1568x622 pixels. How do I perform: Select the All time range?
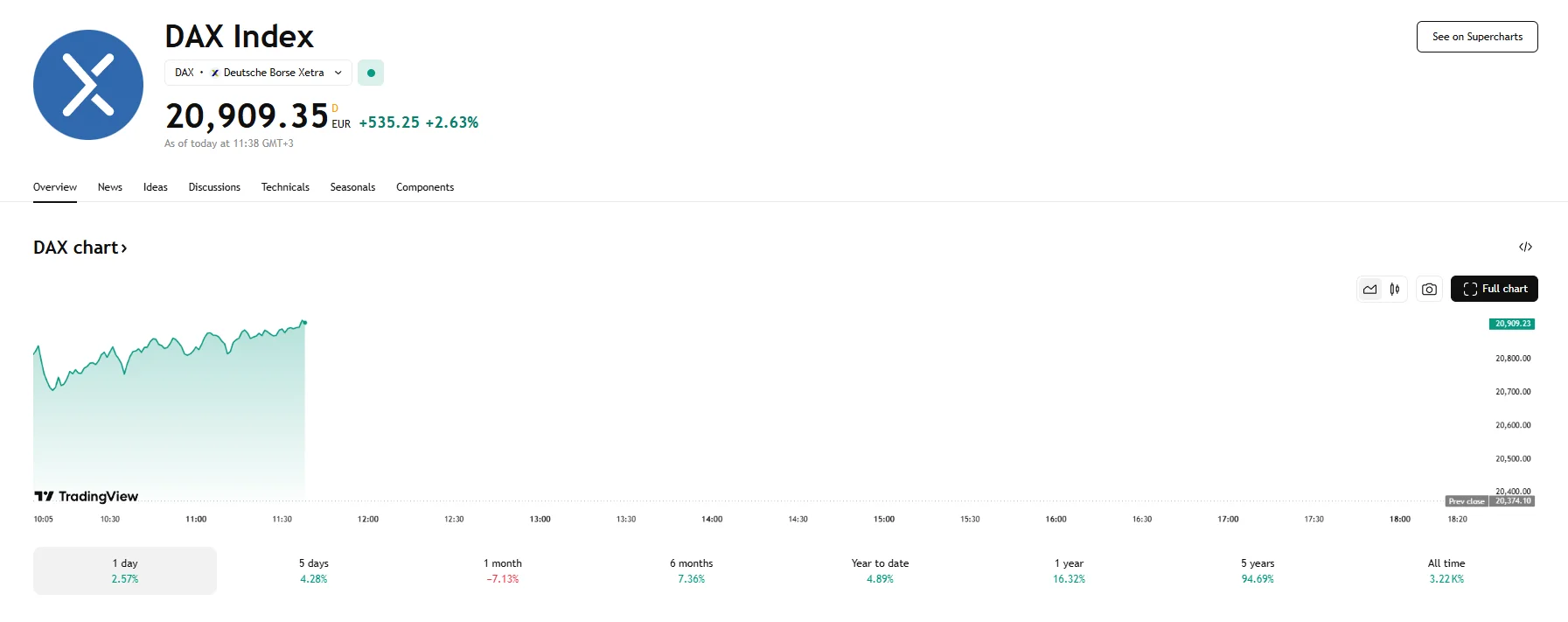pos(1446,570)
